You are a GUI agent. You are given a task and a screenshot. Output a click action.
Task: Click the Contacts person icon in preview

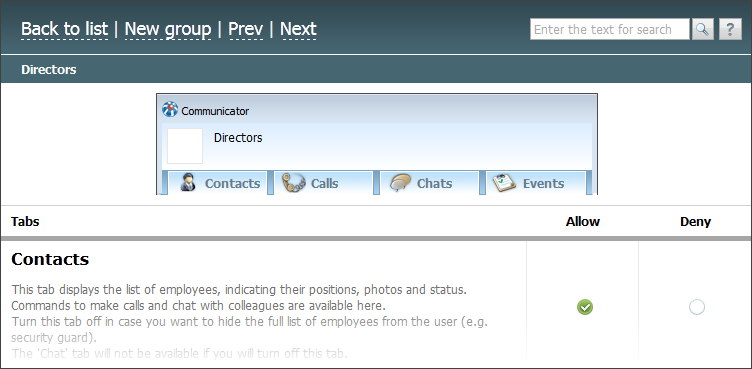(x=188, y=183)
